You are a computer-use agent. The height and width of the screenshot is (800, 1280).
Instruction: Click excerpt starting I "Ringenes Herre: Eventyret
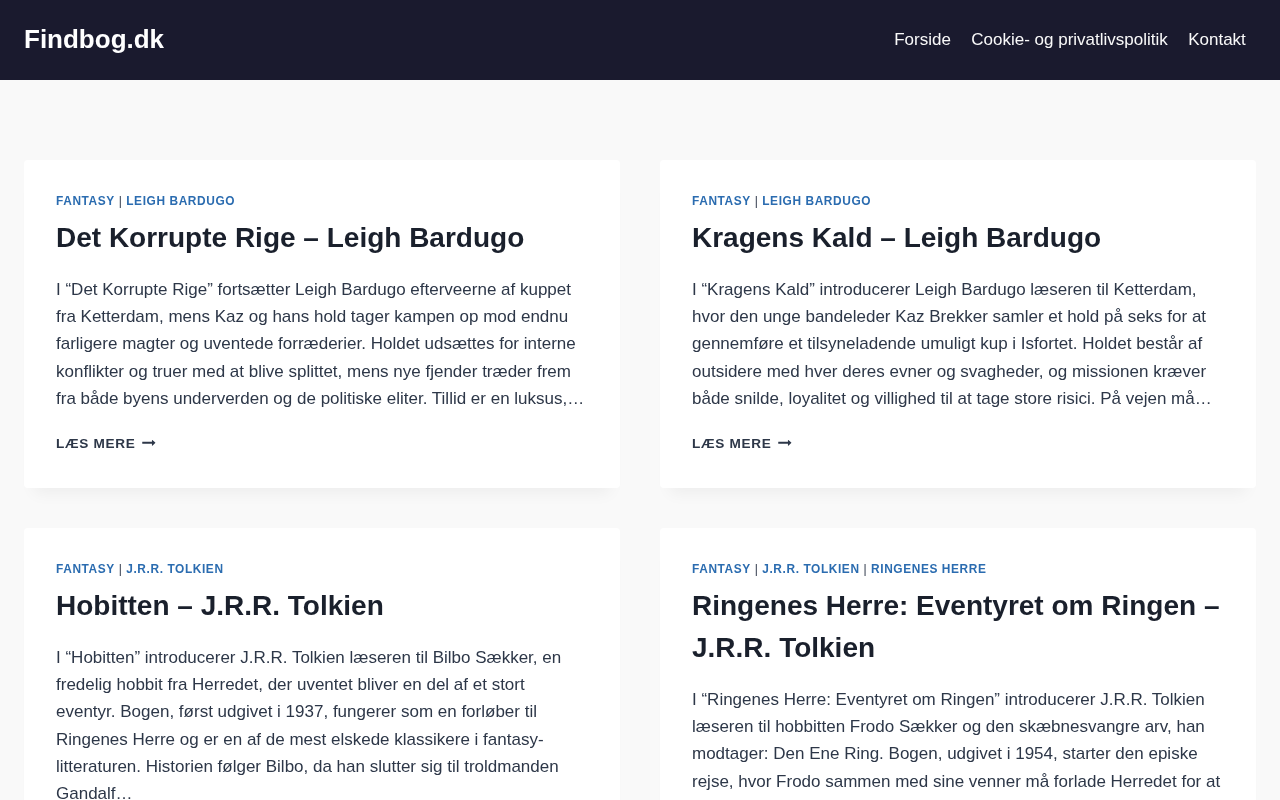click(x=956, y=743)
